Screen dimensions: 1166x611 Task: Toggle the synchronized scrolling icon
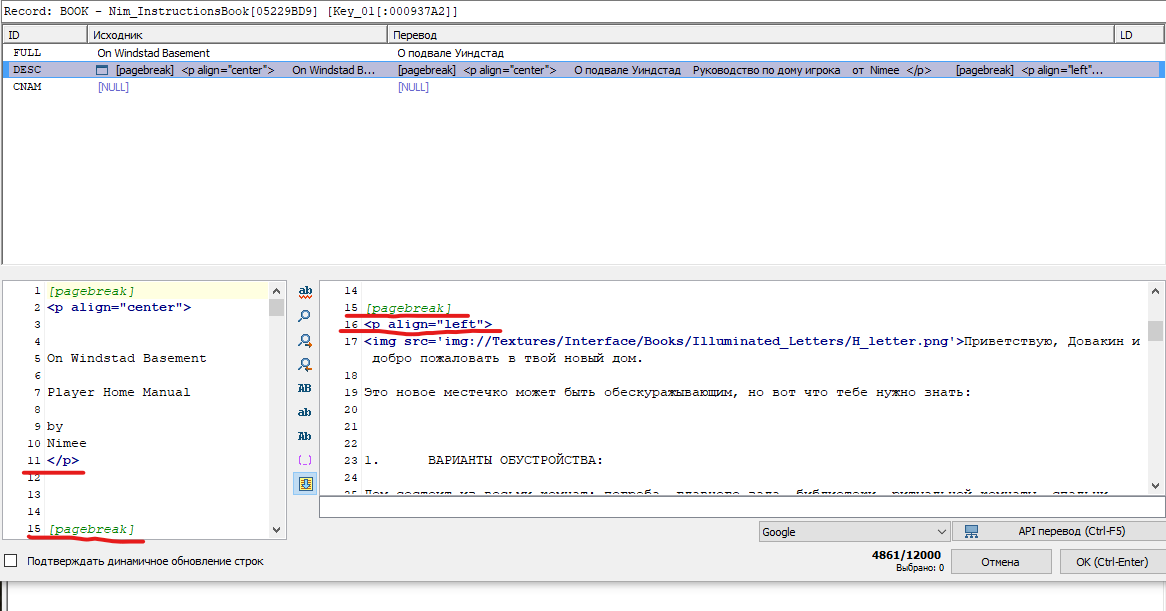click(305, 484)
